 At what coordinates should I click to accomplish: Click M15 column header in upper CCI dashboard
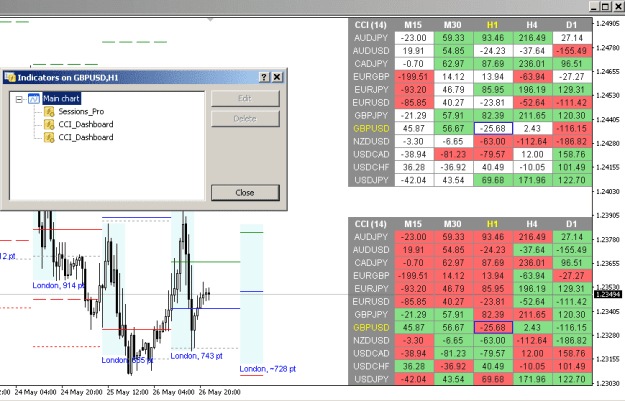click(413, 25)
